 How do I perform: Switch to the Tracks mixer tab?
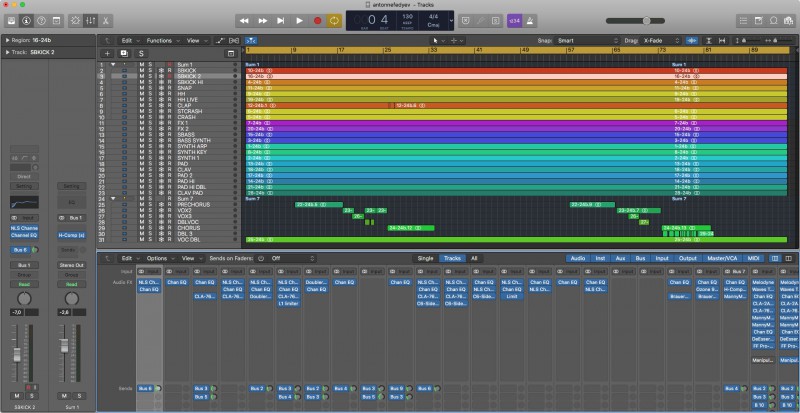pyautogui.click(x=453, y=258)
